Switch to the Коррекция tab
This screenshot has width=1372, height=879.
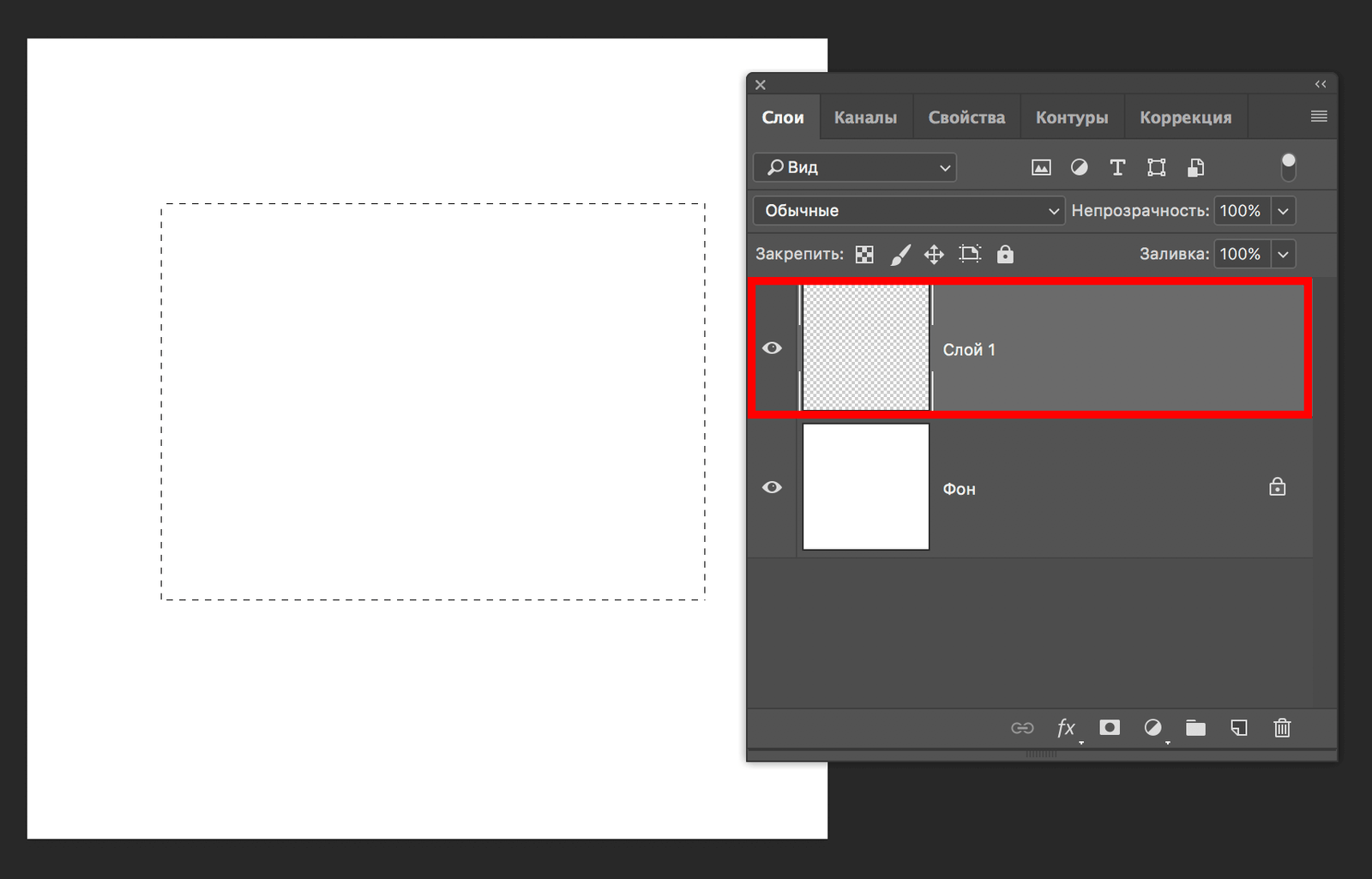pyautogui.click(x=1185, y=117)
